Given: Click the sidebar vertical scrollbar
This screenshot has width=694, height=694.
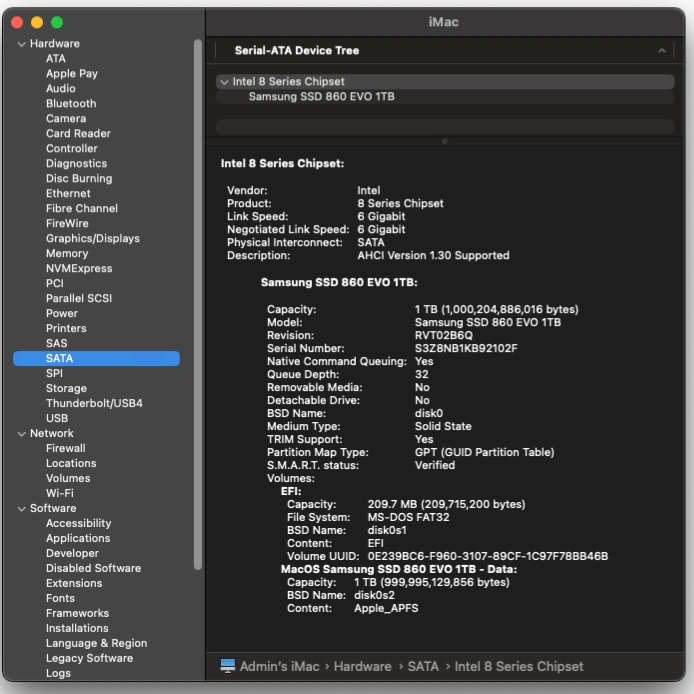Looking at the screenshot, I should point(198,305).
